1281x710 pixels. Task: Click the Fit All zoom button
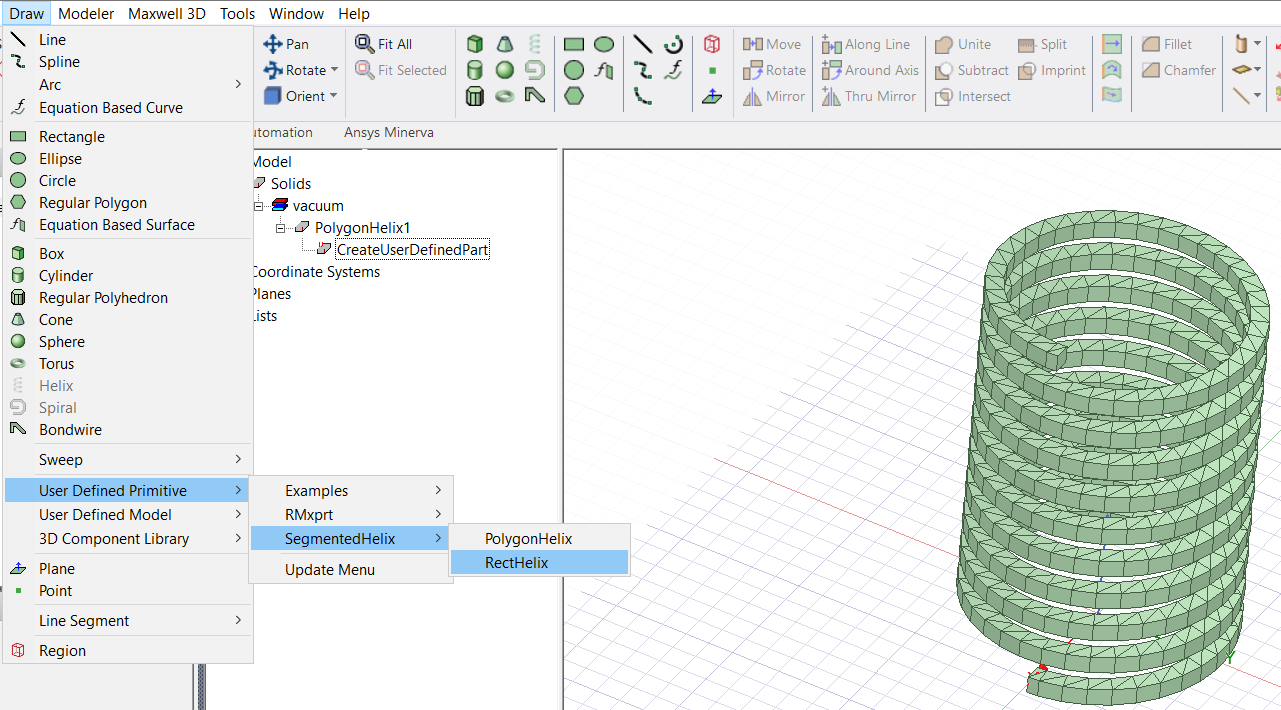384,44
